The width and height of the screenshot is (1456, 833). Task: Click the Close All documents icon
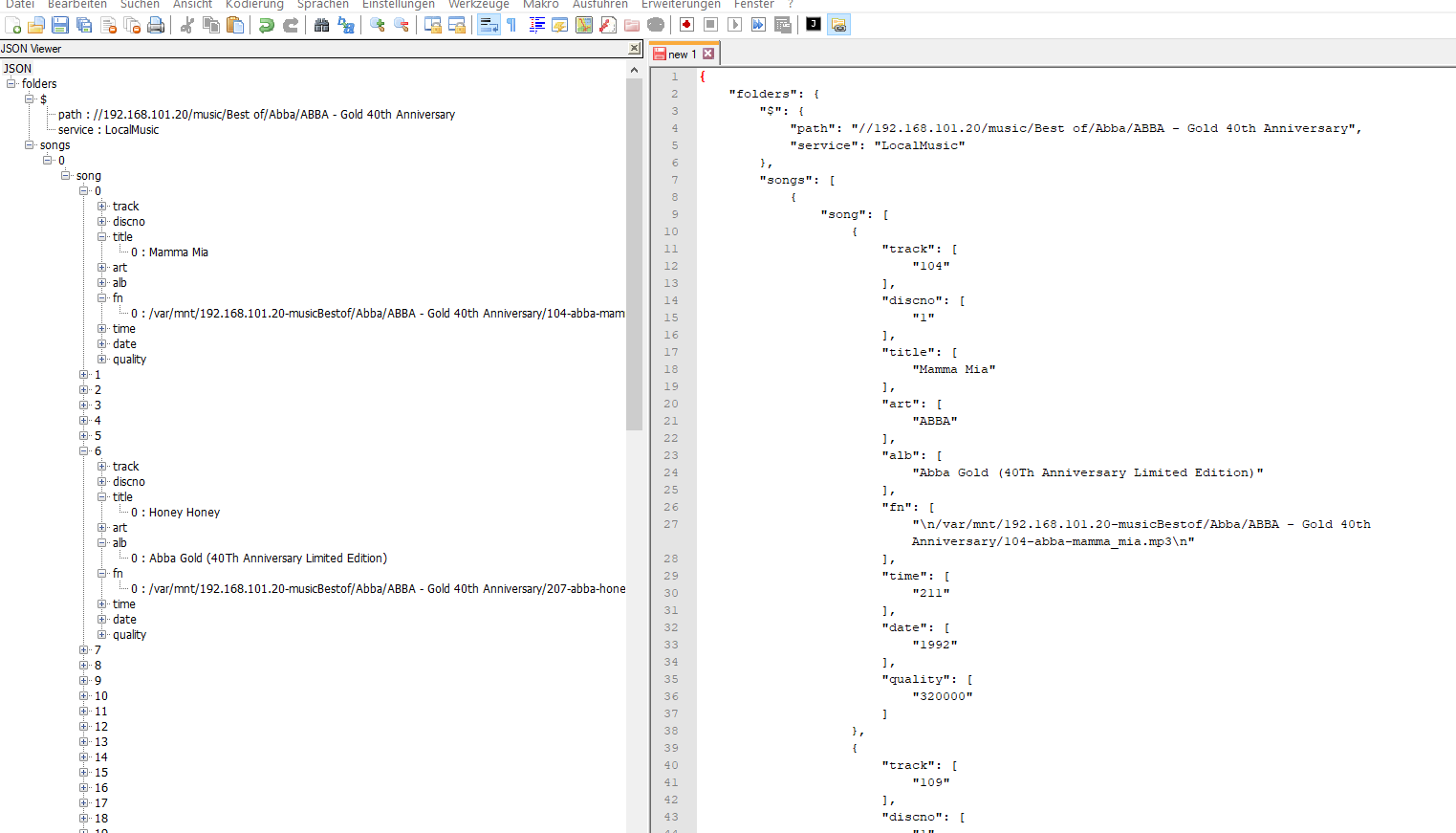(132, 25)
